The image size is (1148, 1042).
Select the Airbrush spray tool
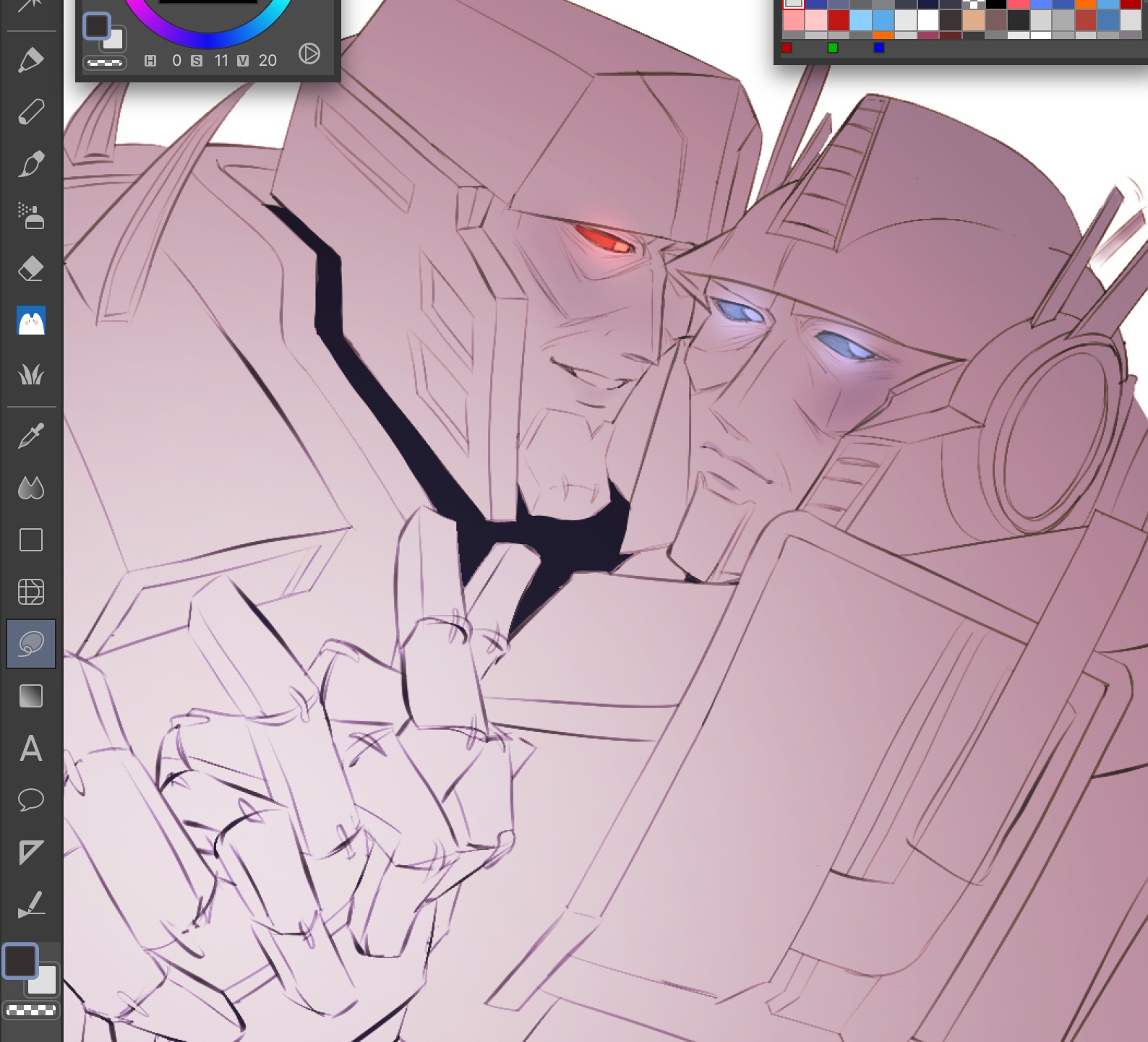pyautogui.click(x=30, y=216)
